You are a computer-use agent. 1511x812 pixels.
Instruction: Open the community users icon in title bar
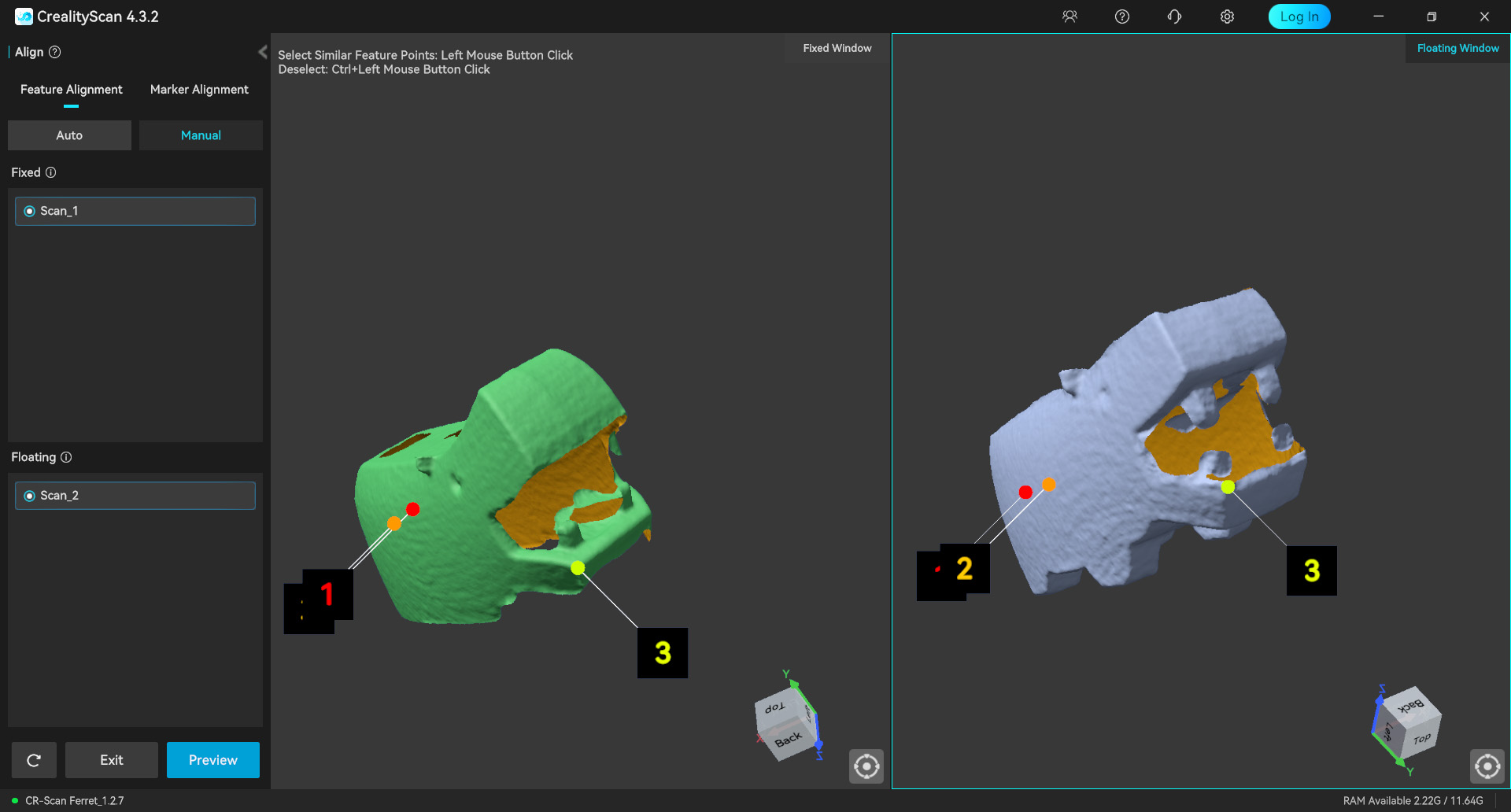point(1070,17)
